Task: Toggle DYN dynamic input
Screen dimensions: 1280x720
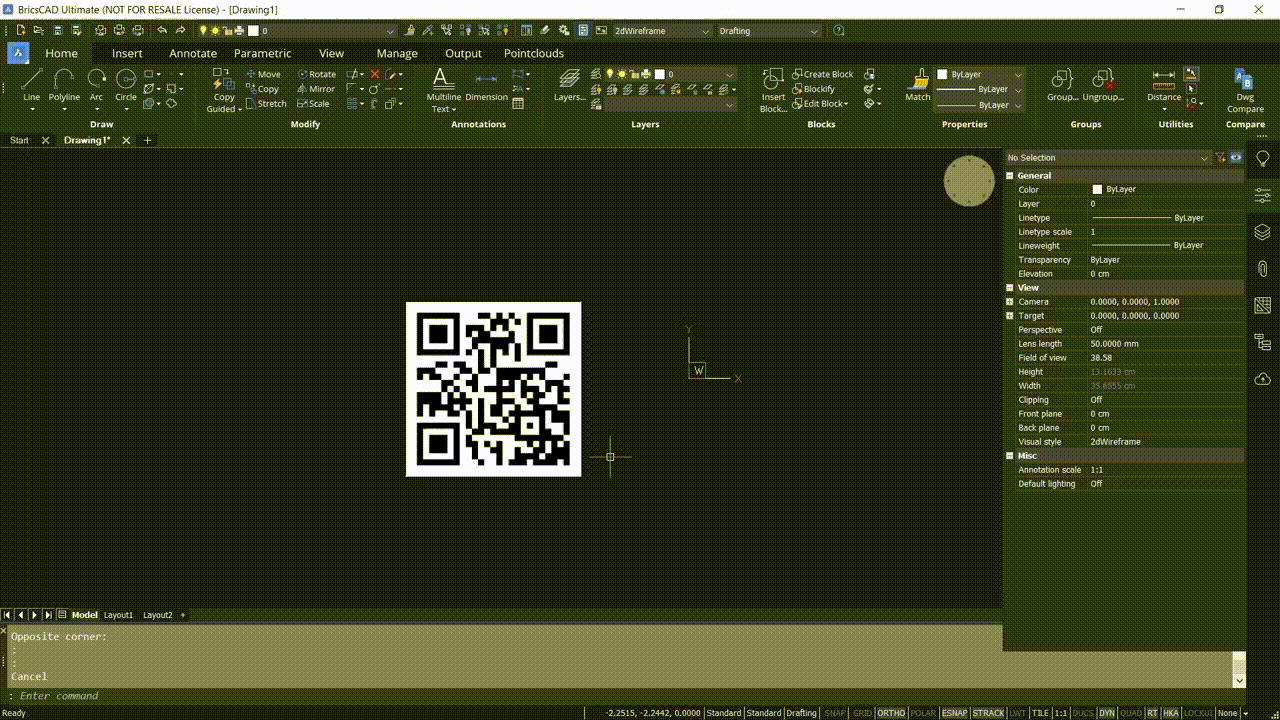Action: (1107, 713)
